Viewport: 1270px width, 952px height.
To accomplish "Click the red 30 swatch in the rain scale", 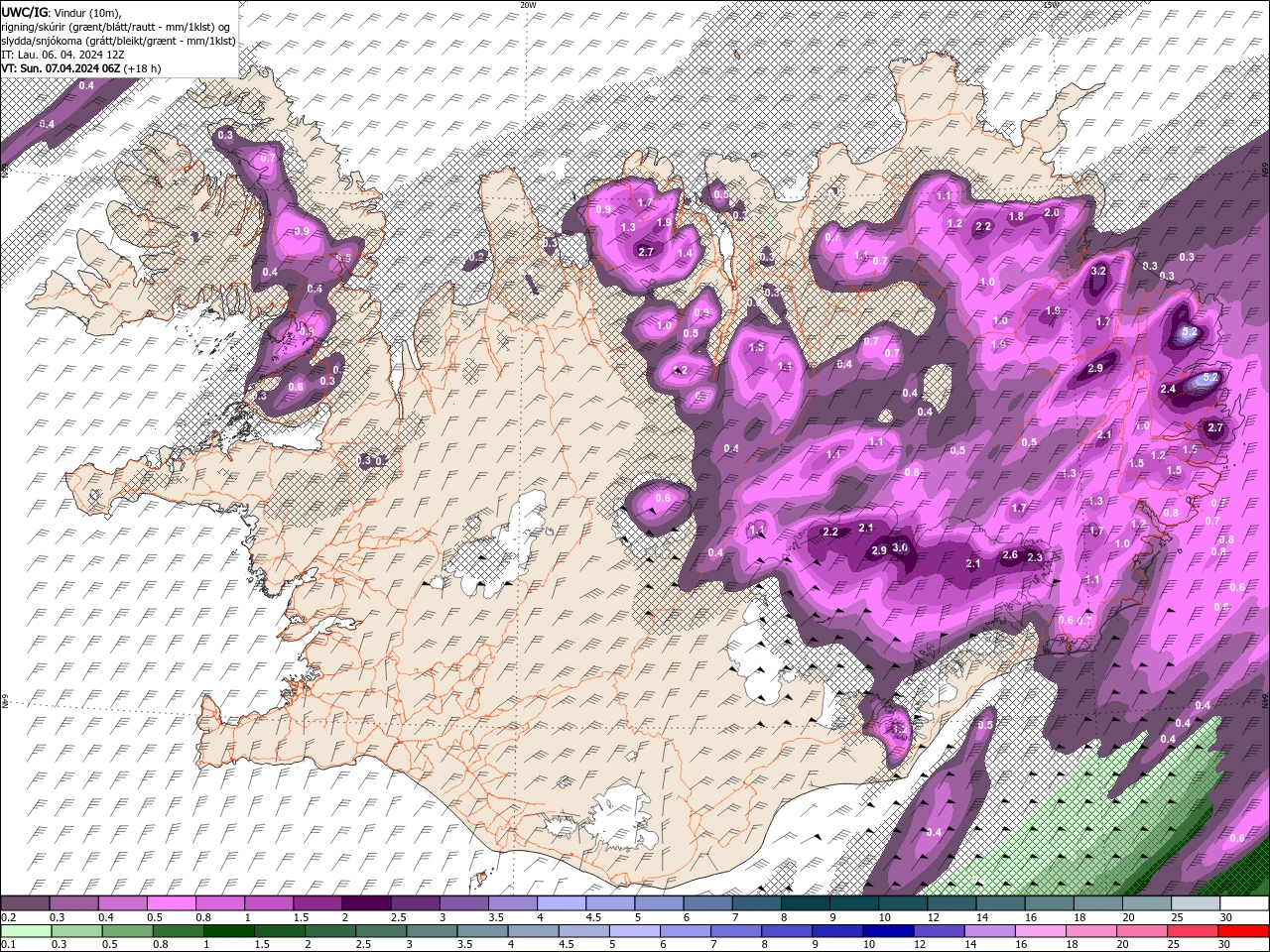I will pyautogui.click(x=1244, y=931).
